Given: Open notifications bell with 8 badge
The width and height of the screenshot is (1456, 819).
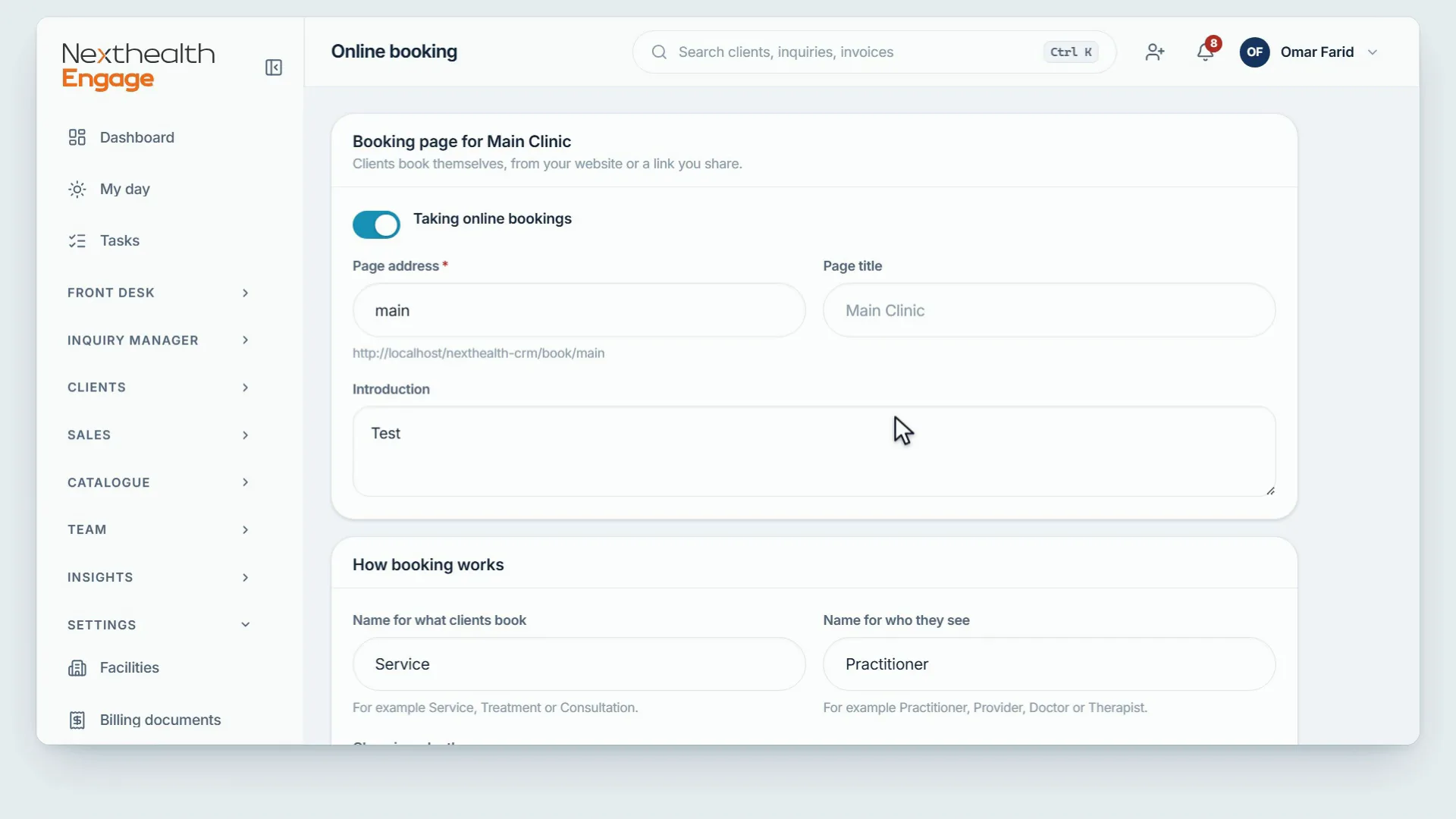Looking at the screenshot, I should tap(1207, 50).
